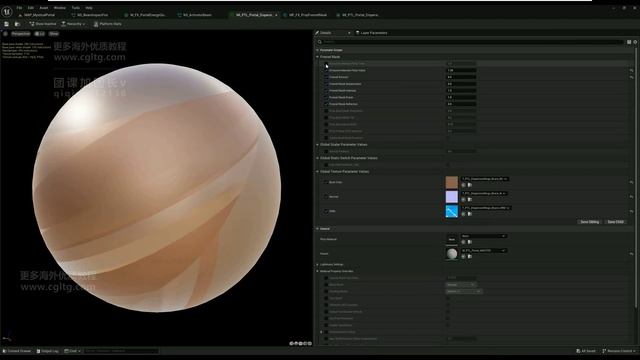Toggle the Fresnel Mask parameter checkbox with value 1.28

(326, 70)
